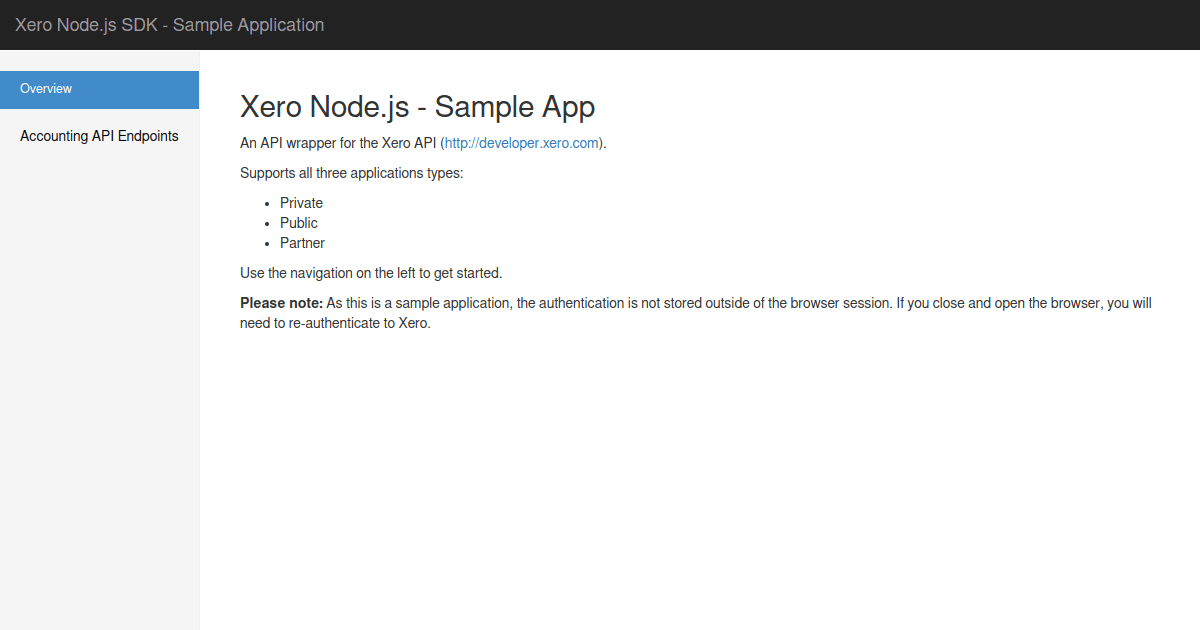Select the Public list item text
1200x630 pixels.
click(x=298, y=222)
